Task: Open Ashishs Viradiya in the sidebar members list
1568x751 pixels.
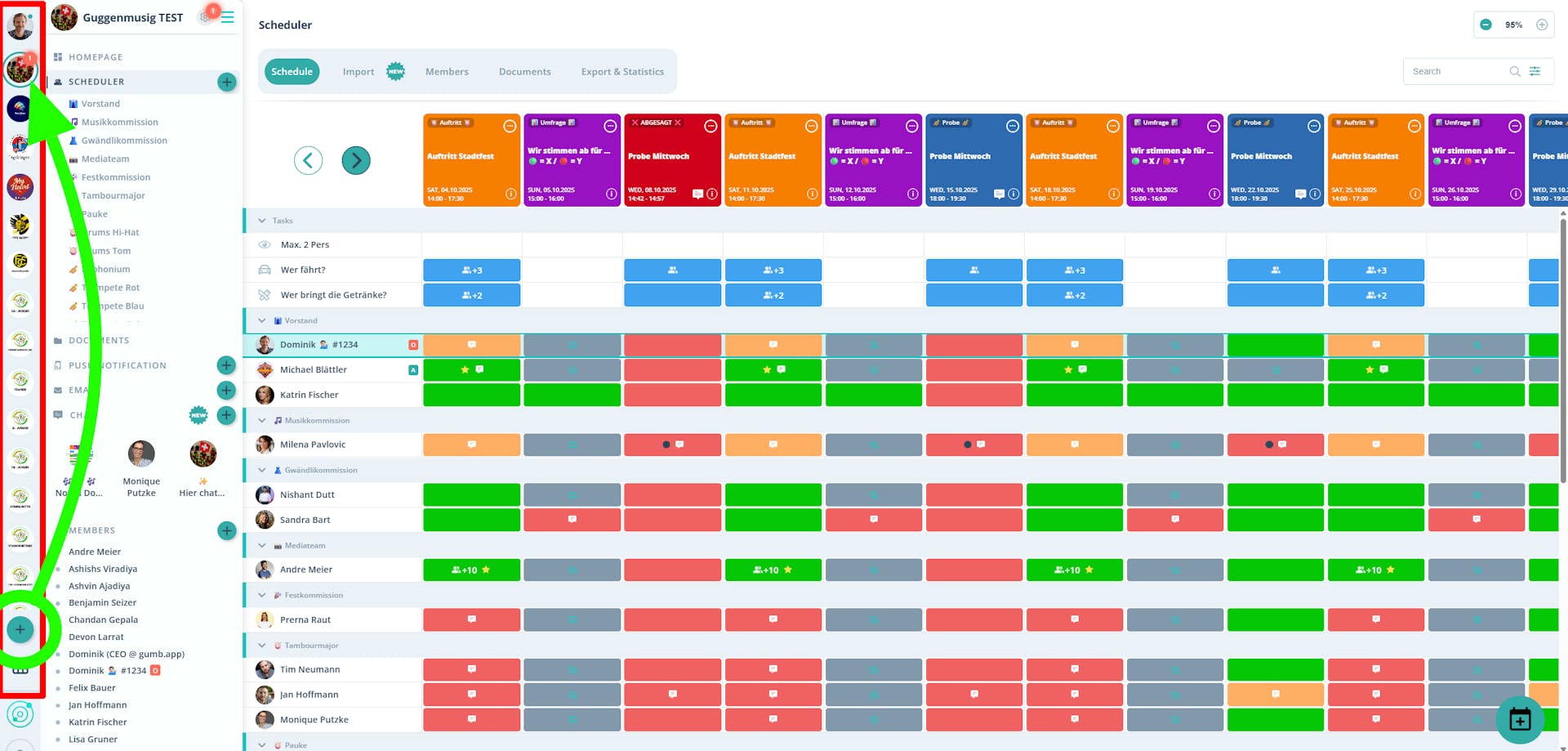Action: tap(103, 569)
